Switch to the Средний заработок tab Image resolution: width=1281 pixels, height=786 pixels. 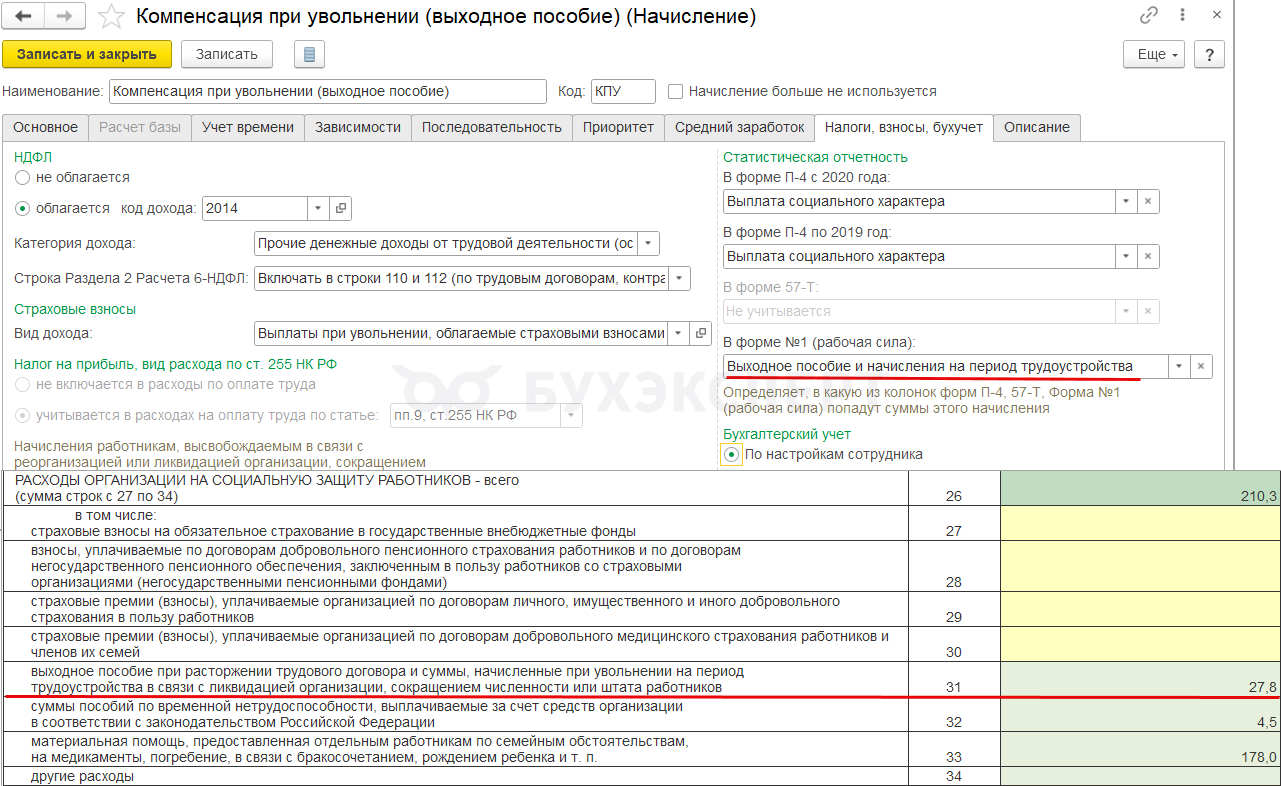click(x=739, y=127)
